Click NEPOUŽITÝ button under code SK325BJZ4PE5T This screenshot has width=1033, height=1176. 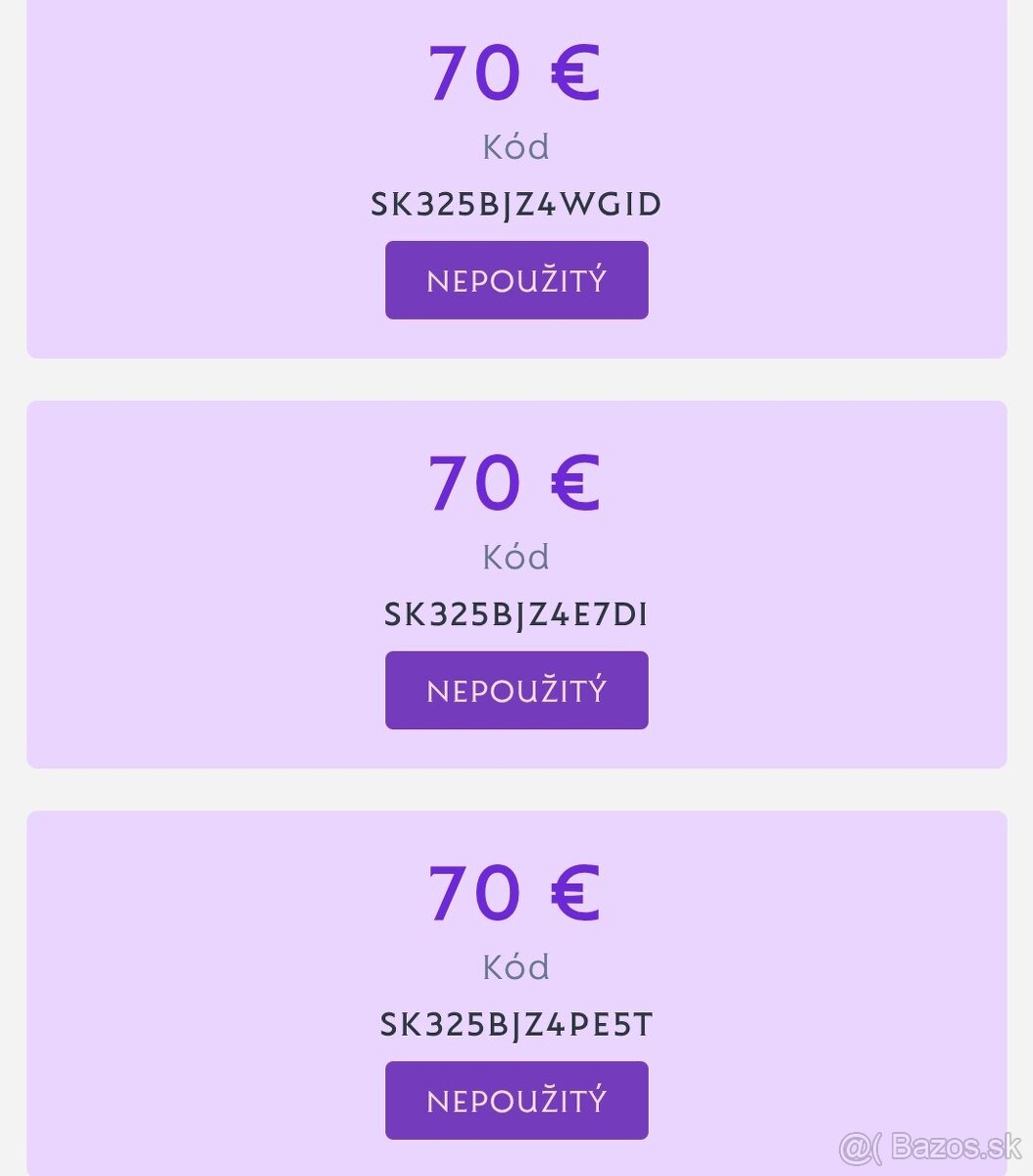[516, 1101]
